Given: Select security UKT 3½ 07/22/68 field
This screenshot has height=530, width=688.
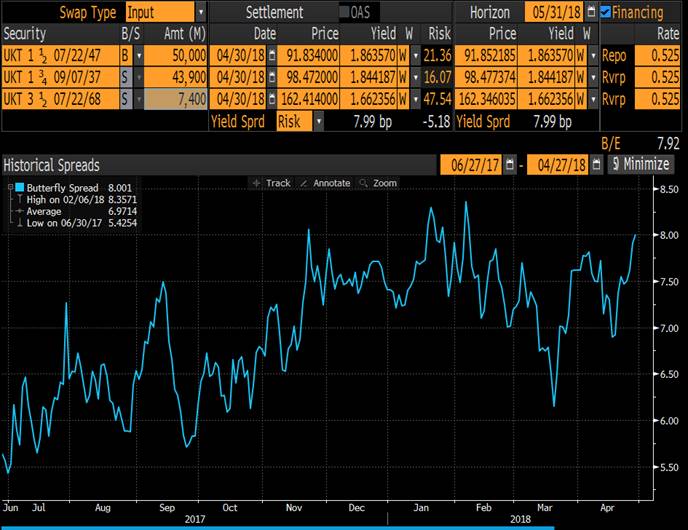Looking at the screenshot, I should [61, 99].
